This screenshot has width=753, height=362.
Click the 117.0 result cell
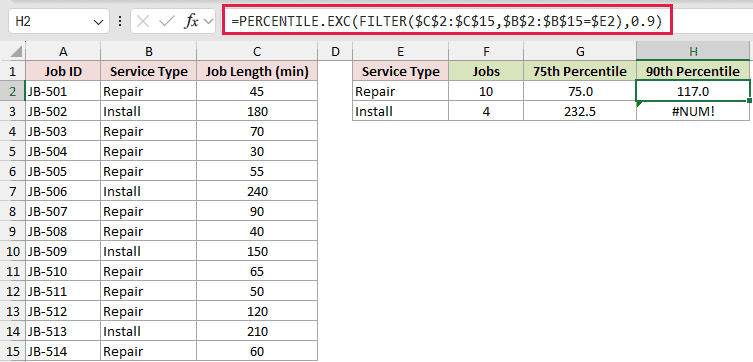point(693,91)
